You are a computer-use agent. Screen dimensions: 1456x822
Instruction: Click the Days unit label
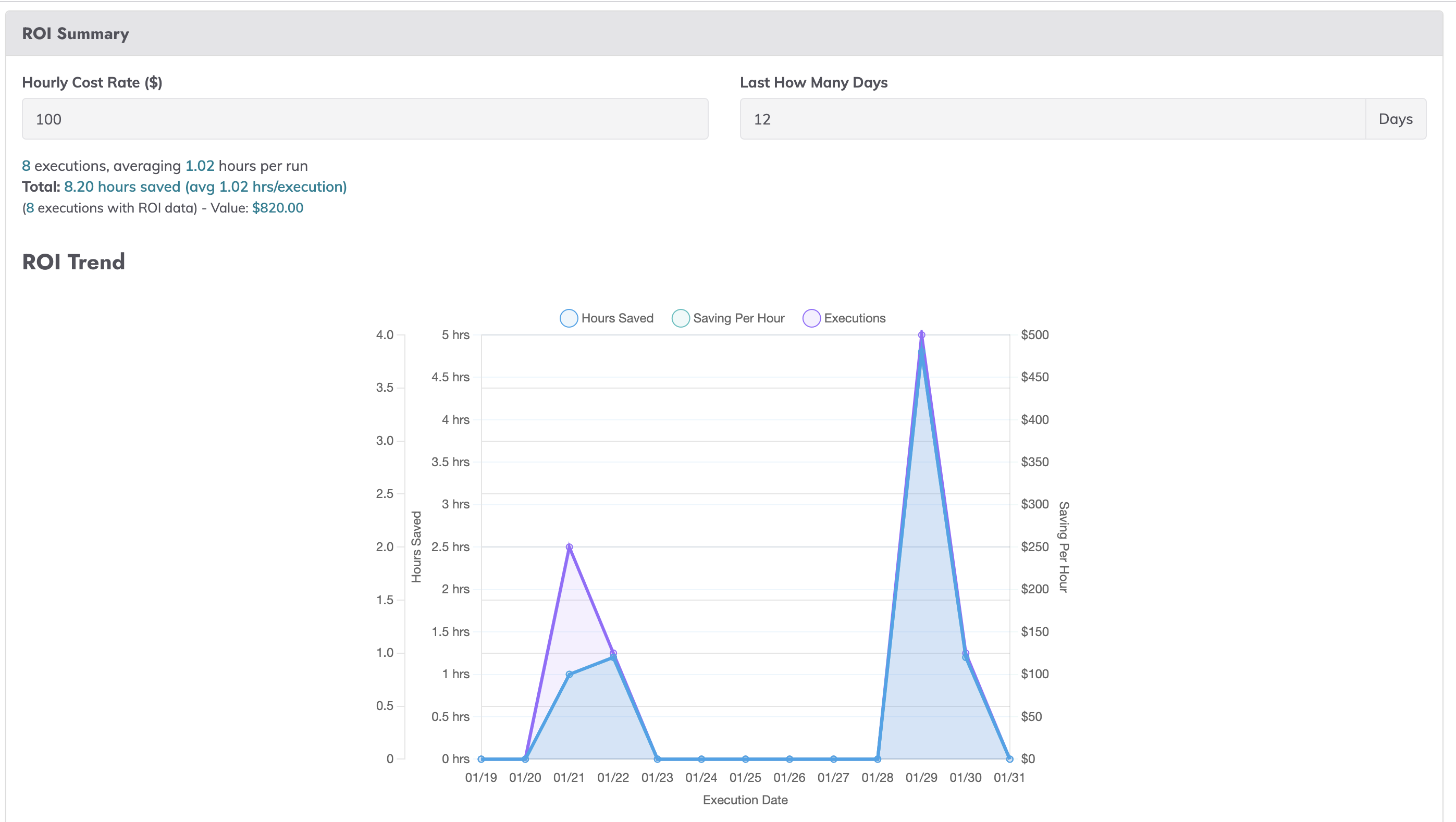(1396, 119)
